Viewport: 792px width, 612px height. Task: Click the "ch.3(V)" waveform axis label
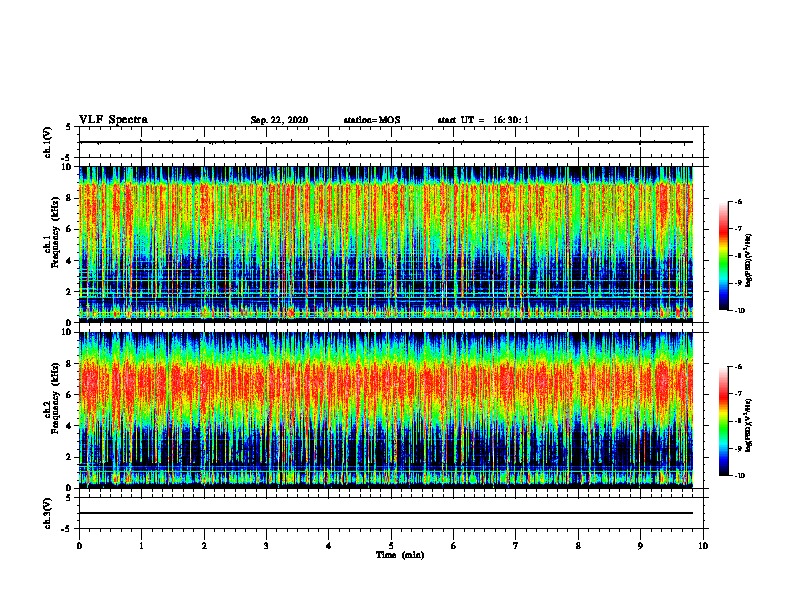click(x=48, y=513)
